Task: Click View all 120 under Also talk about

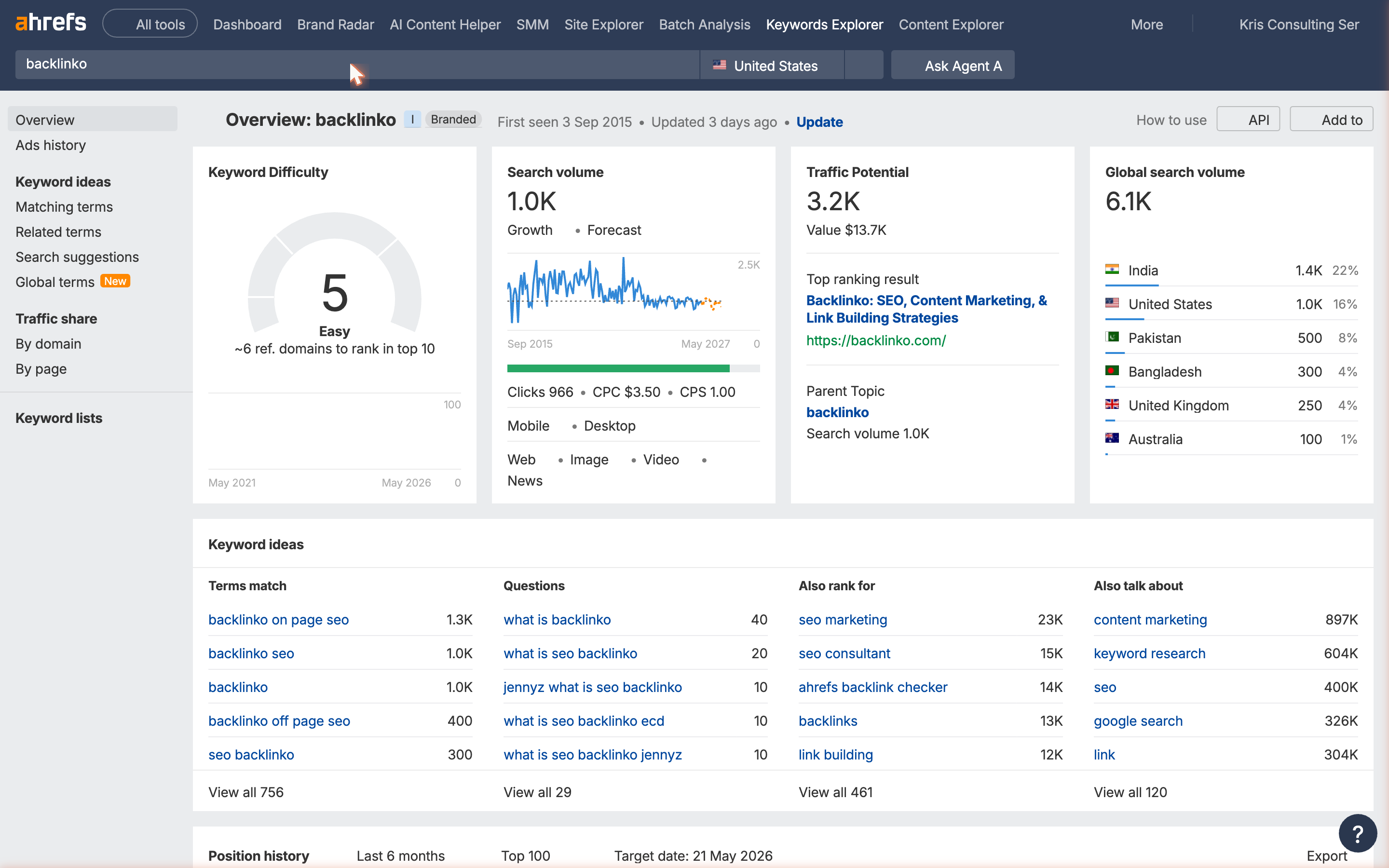Action: (1130, 792)
